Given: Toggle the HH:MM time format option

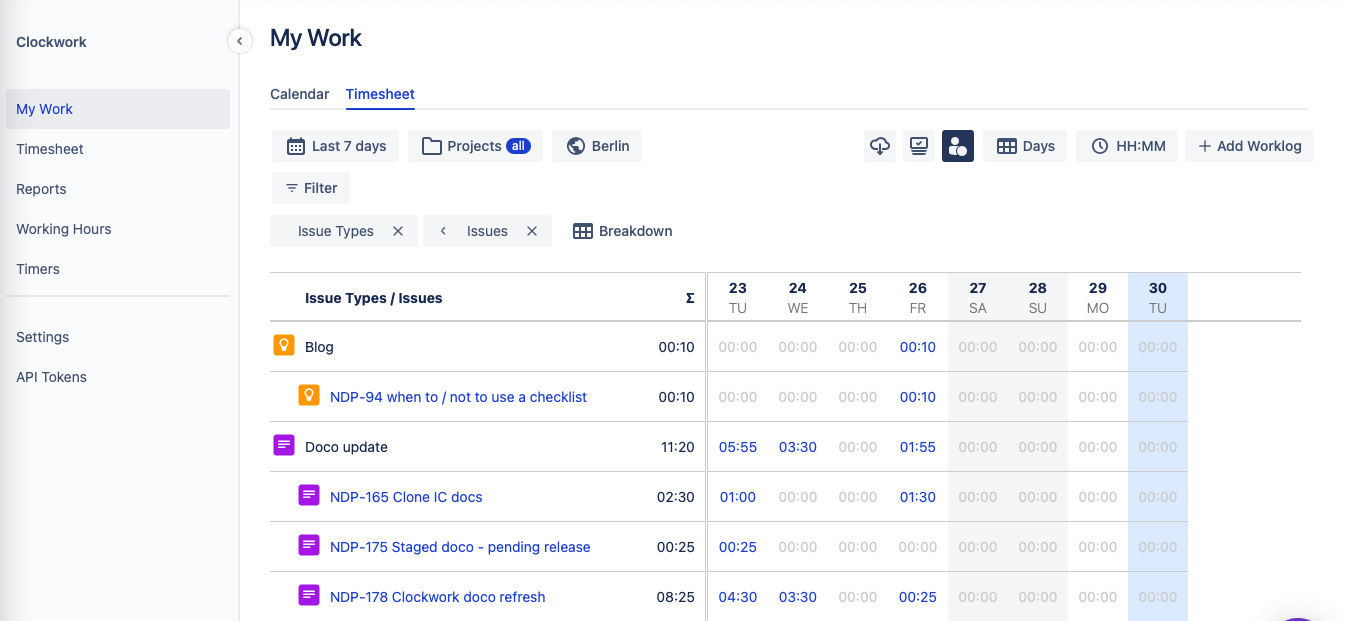Looking at the screenshot, I should pyautogui.click(x=1127, y=146).
